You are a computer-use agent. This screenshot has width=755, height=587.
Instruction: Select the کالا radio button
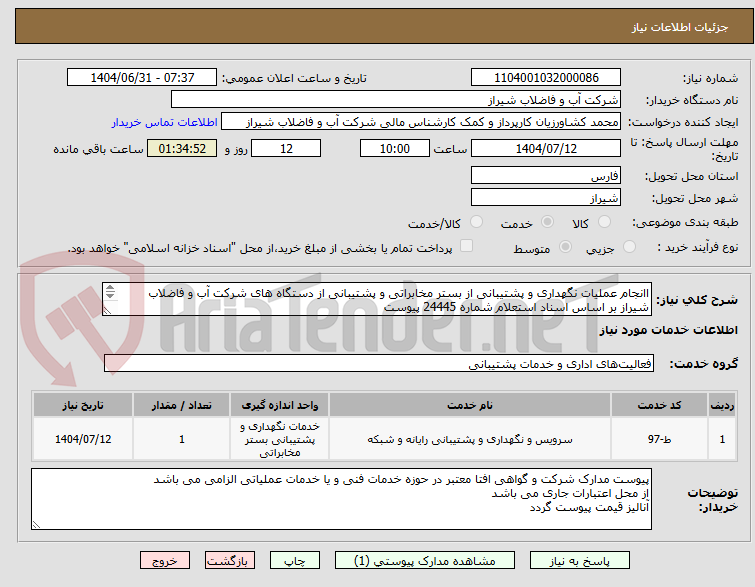604,222
